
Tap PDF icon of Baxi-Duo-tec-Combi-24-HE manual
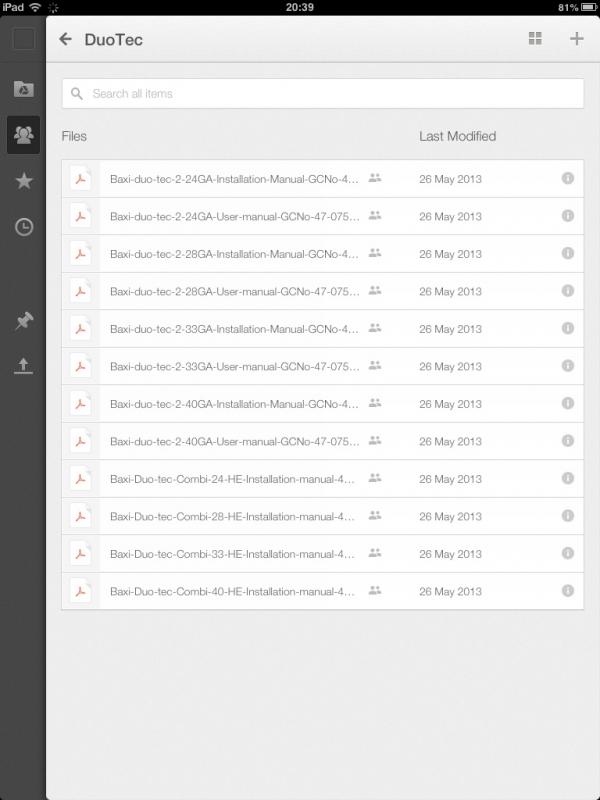(80, 479)
